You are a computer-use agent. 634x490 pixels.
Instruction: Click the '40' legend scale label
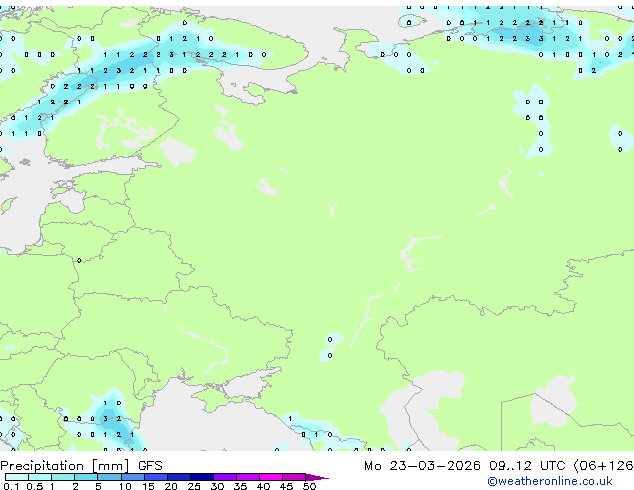click(x=263, y=486)
